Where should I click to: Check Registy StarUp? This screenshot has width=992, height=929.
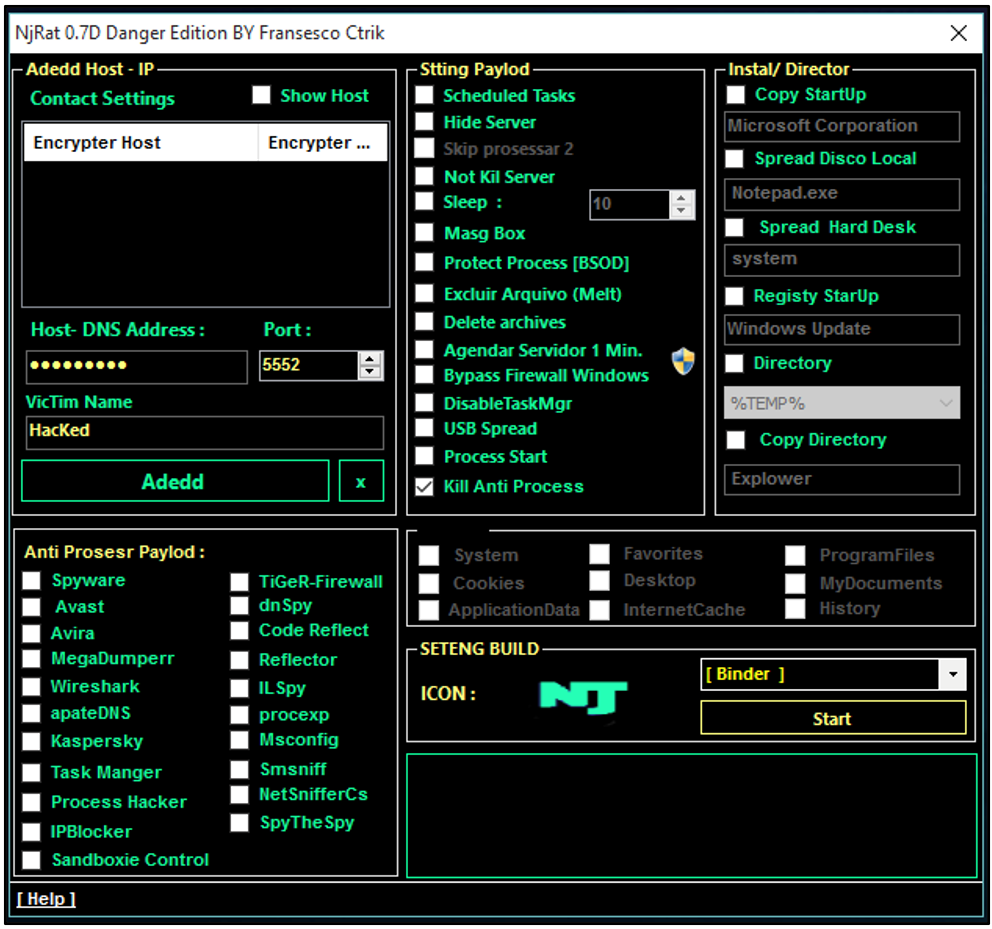coord(735,296)
